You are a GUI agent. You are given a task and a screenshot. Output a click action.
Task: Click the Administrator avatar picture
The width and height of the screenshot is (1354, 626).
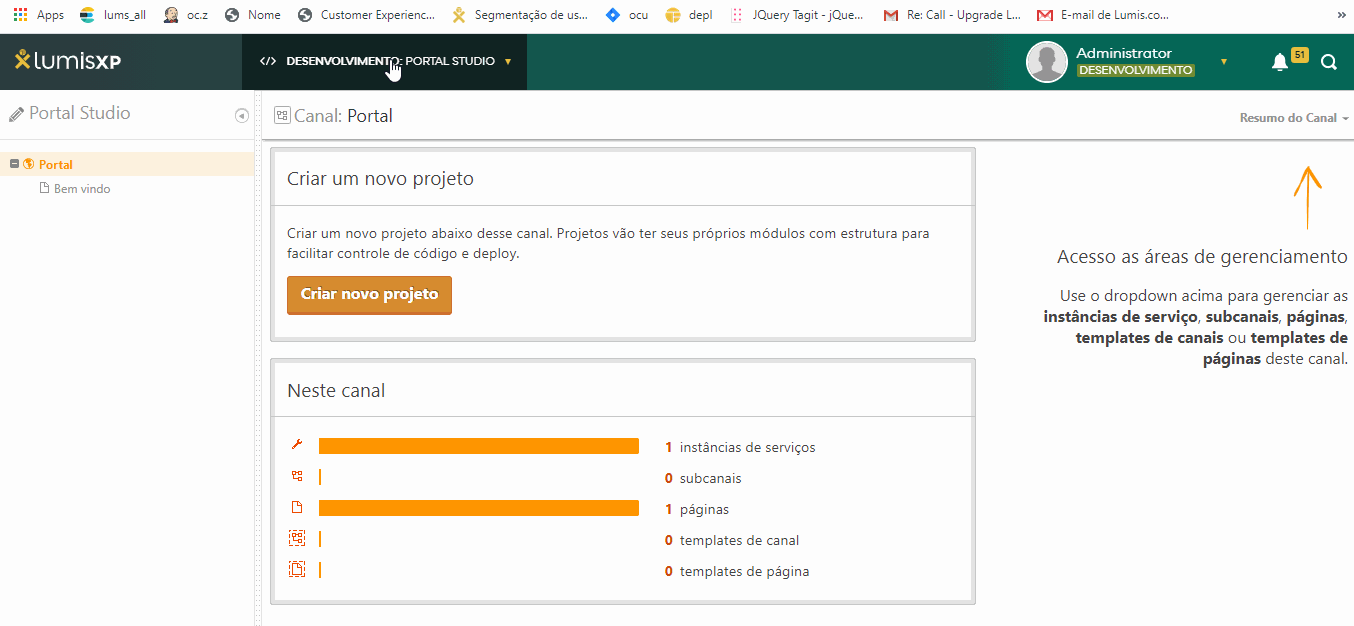point(1047,62)
